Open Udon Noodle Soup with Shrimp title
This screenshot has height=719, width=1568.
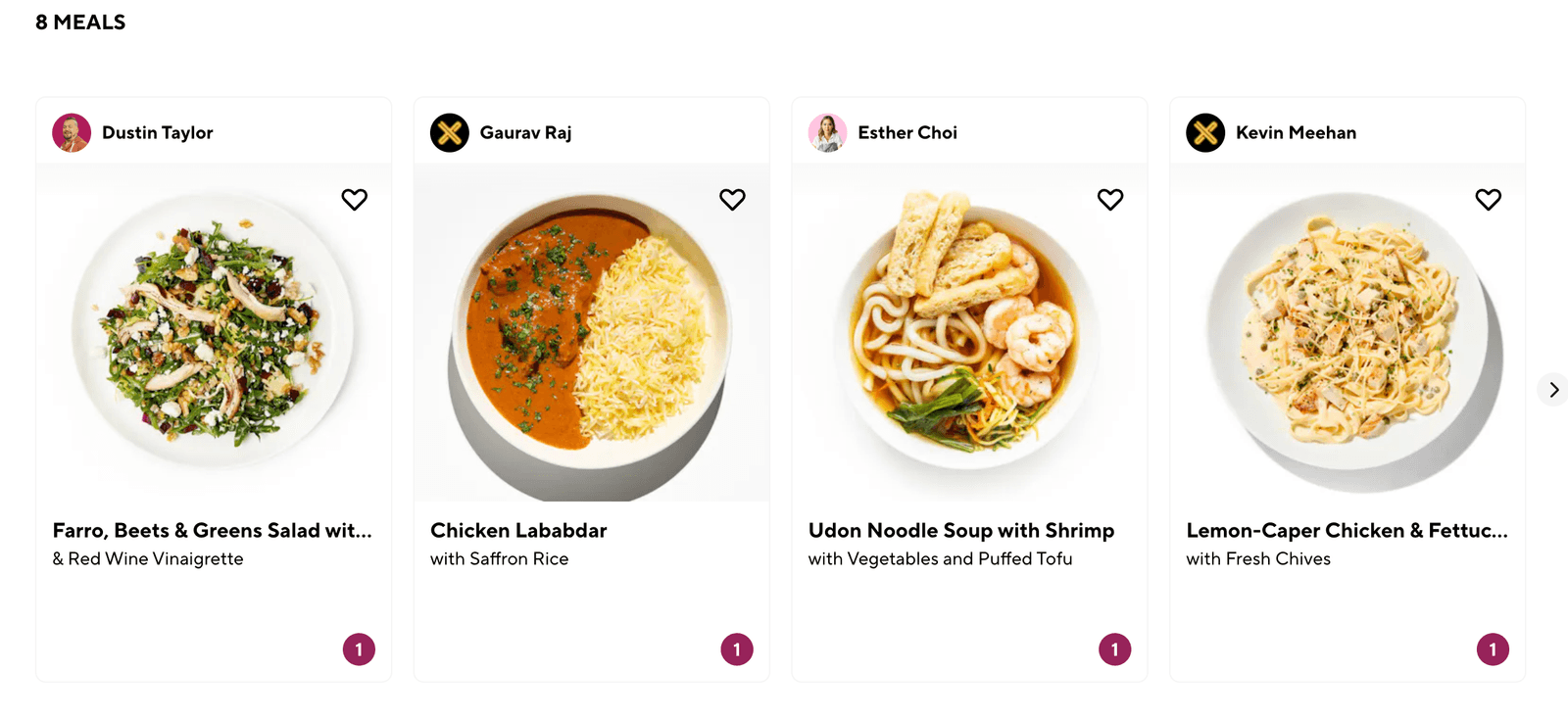pos(960,531)
